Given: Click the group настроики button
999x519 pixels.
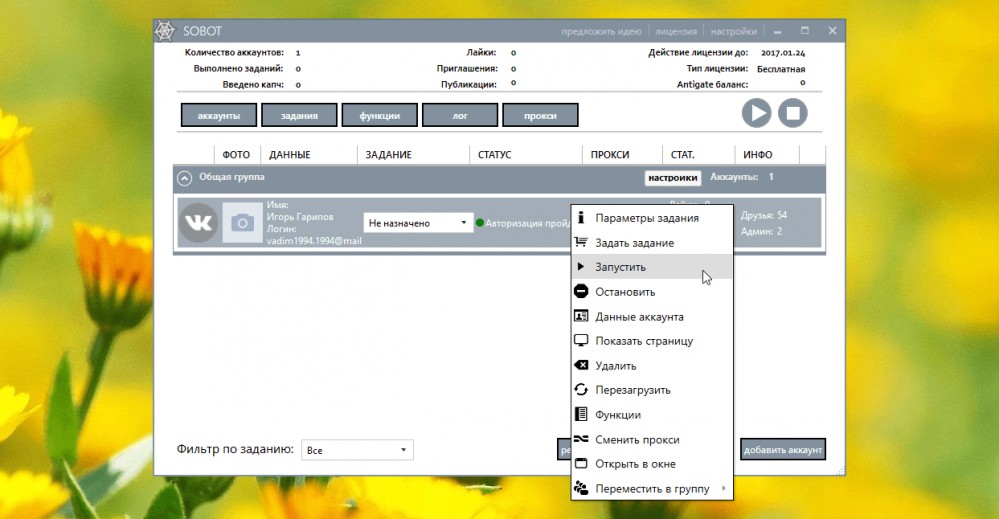Looking at the screenshot, I should pos(673,178).
